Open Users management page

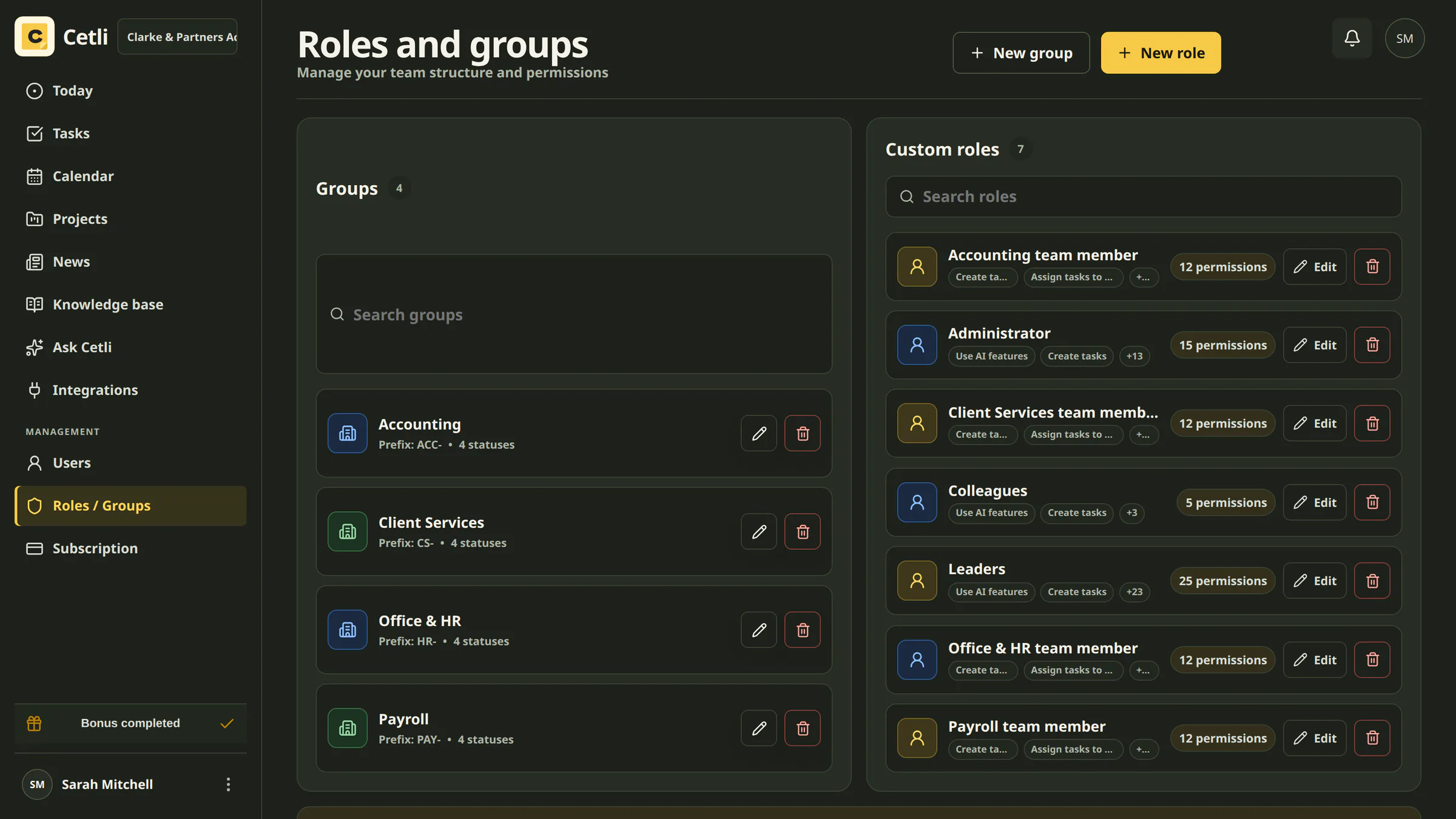pyautogui.click(x=130, y=463)
